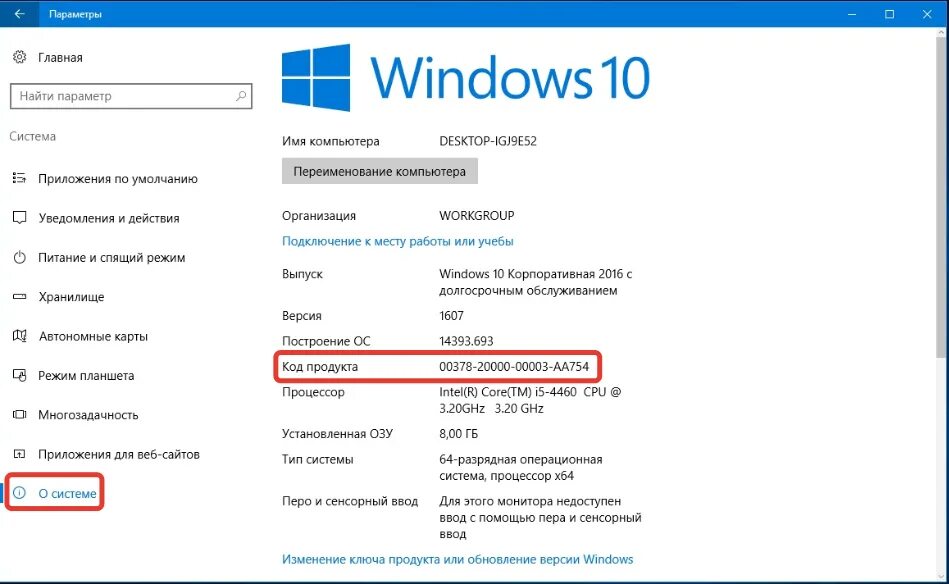949x584 pixels.
Task: Click system type value 64-разрядная операционная система
Action: (520, 467)
